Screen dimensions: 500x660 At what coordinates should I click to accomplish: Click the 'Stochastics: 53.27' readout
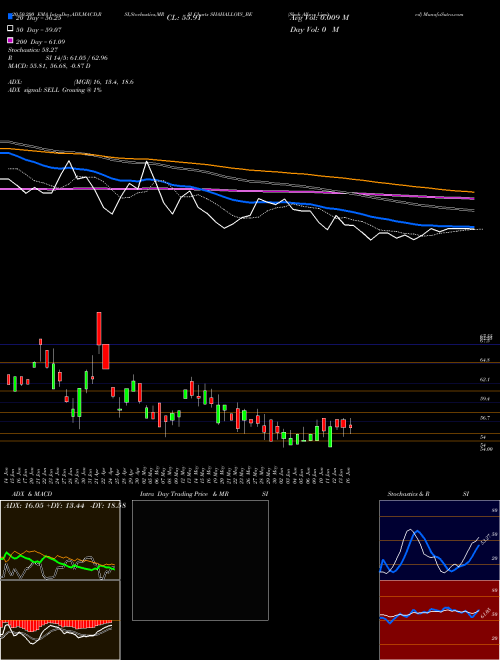pos(32,50)
